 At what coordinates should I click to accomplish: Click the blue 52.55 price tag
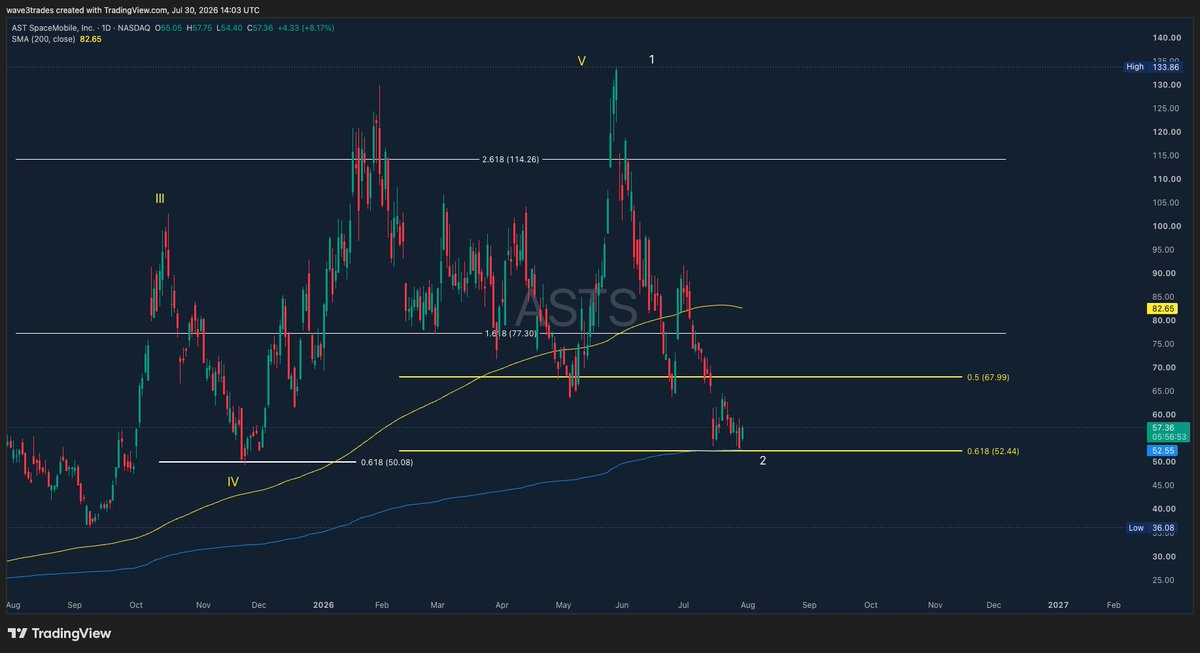(1160, 451)
